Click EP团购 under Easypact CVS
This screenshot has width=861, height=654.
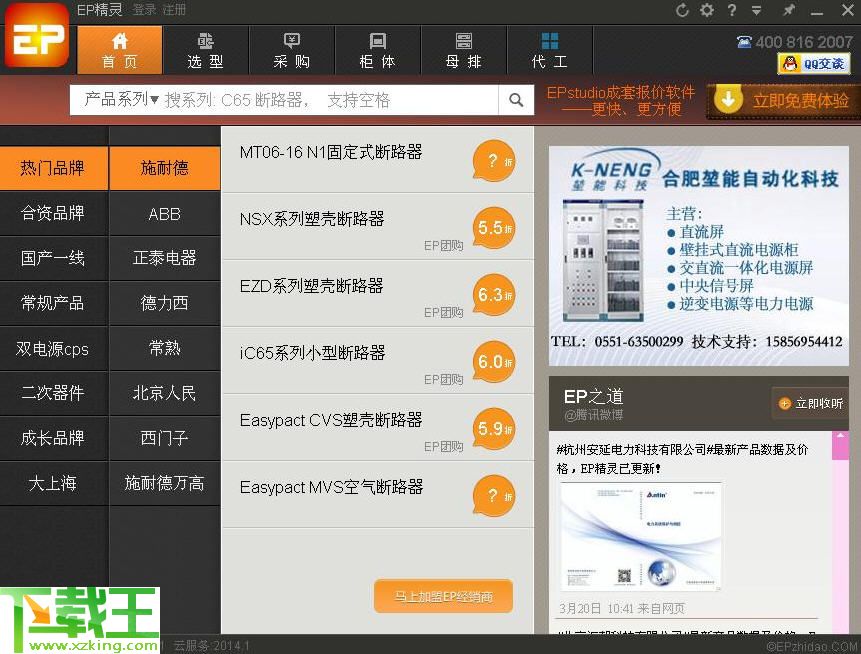pyautogui.click(x=444, y=446)
